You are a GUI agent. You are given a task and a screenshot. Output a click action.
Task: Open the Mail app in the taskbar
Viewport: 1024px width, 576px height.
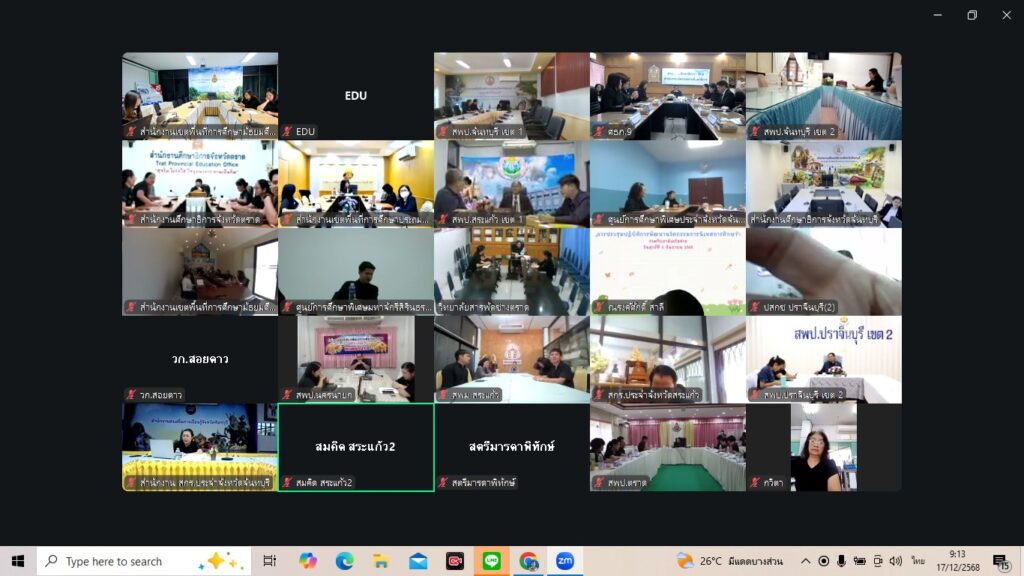tap(418, 561)
